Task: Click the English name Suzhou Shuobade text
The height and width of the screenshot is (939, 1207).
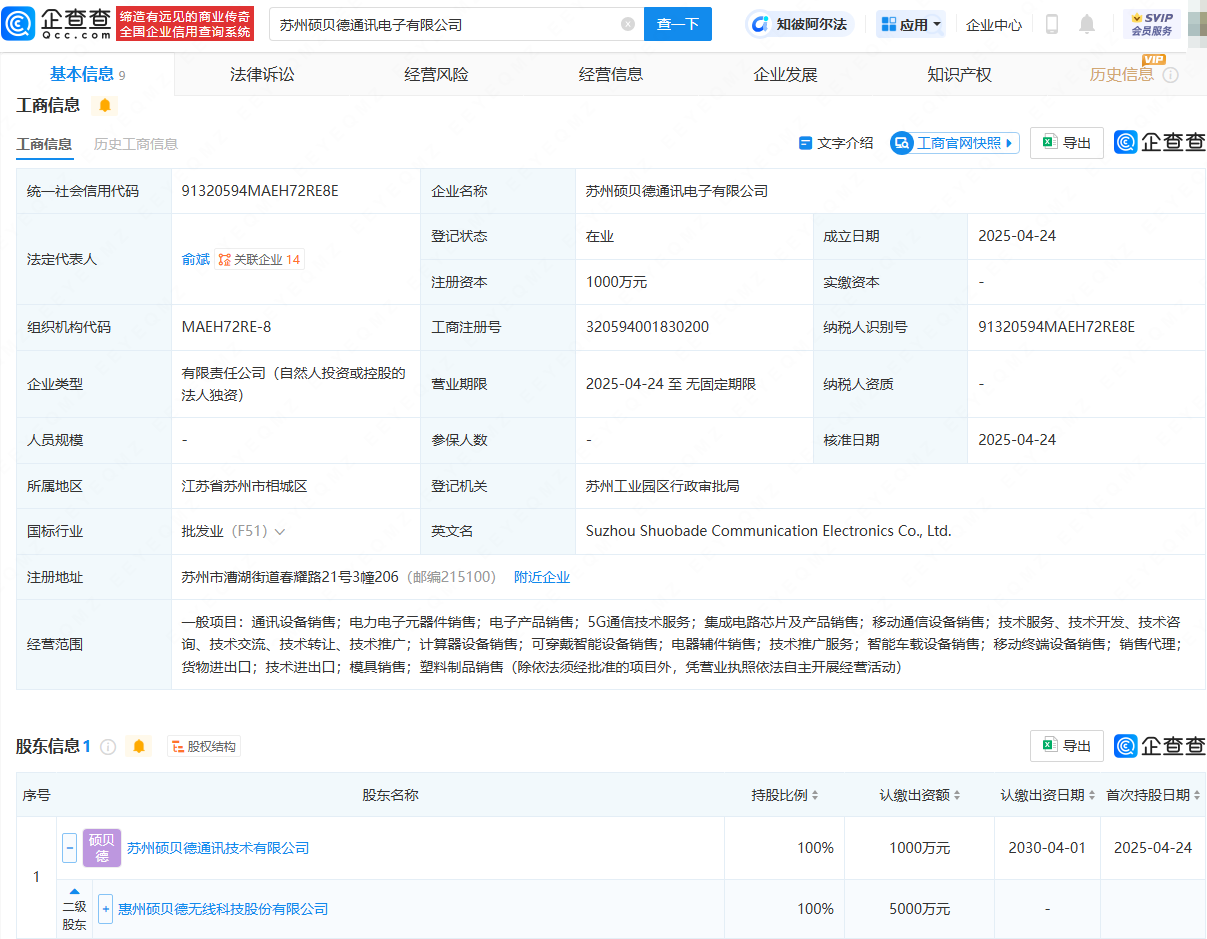Action: pyautogui.click(x=769, y=531)
